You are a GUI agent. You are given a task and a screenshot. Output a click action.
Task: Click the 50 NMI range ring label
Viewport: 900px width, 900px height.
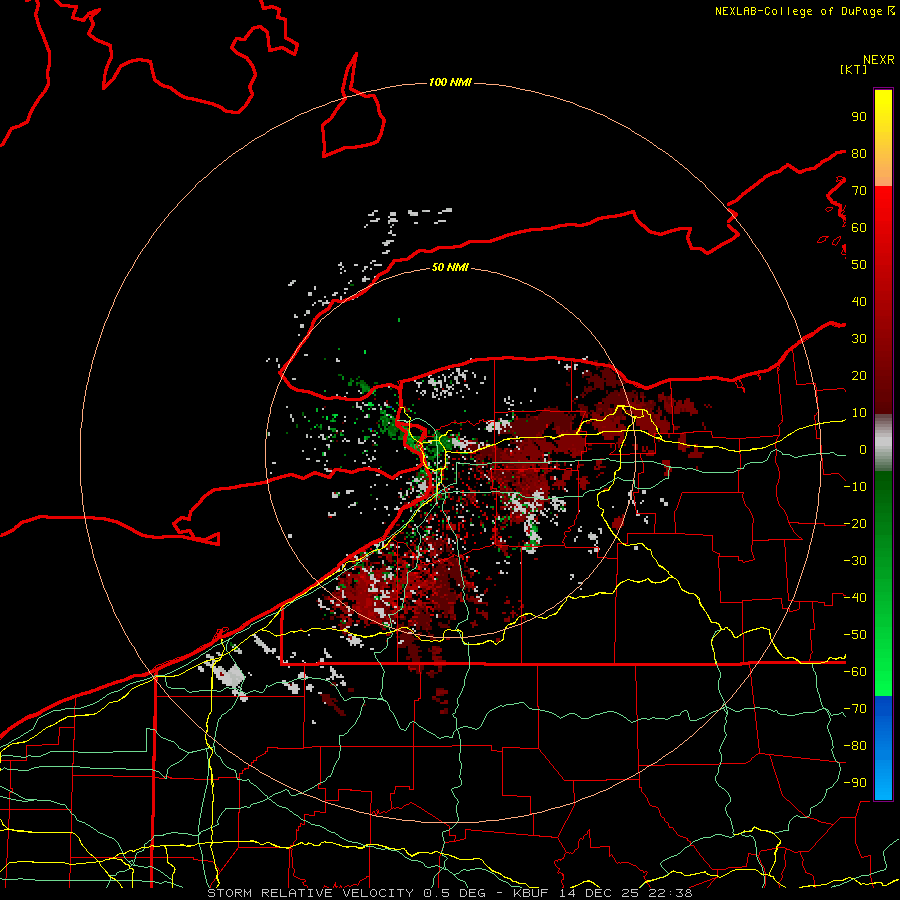click(x=450, y=267)
